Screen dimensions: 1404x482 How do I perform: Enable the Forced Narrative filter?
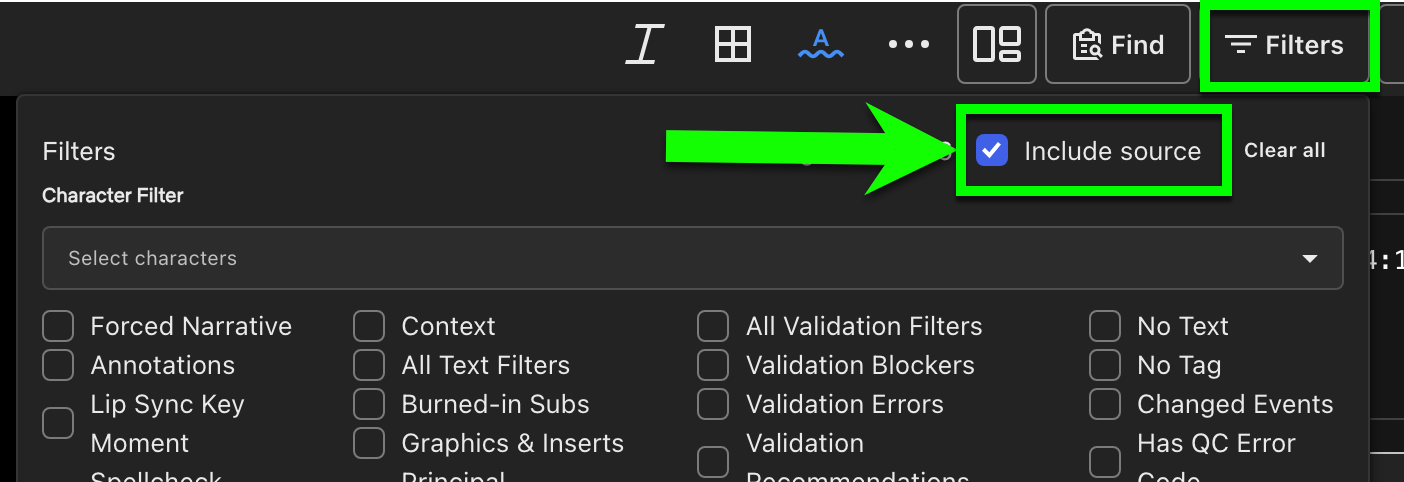pyautogui.click(x=58, y=326)
